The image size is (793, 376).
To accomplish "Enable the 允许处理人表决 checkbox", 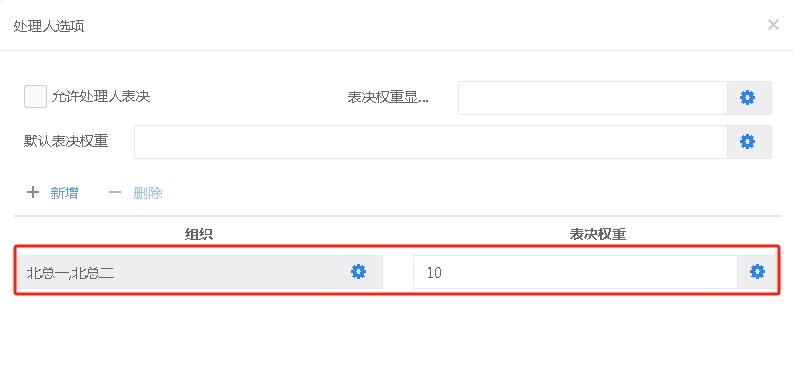I will click(35, 96).
